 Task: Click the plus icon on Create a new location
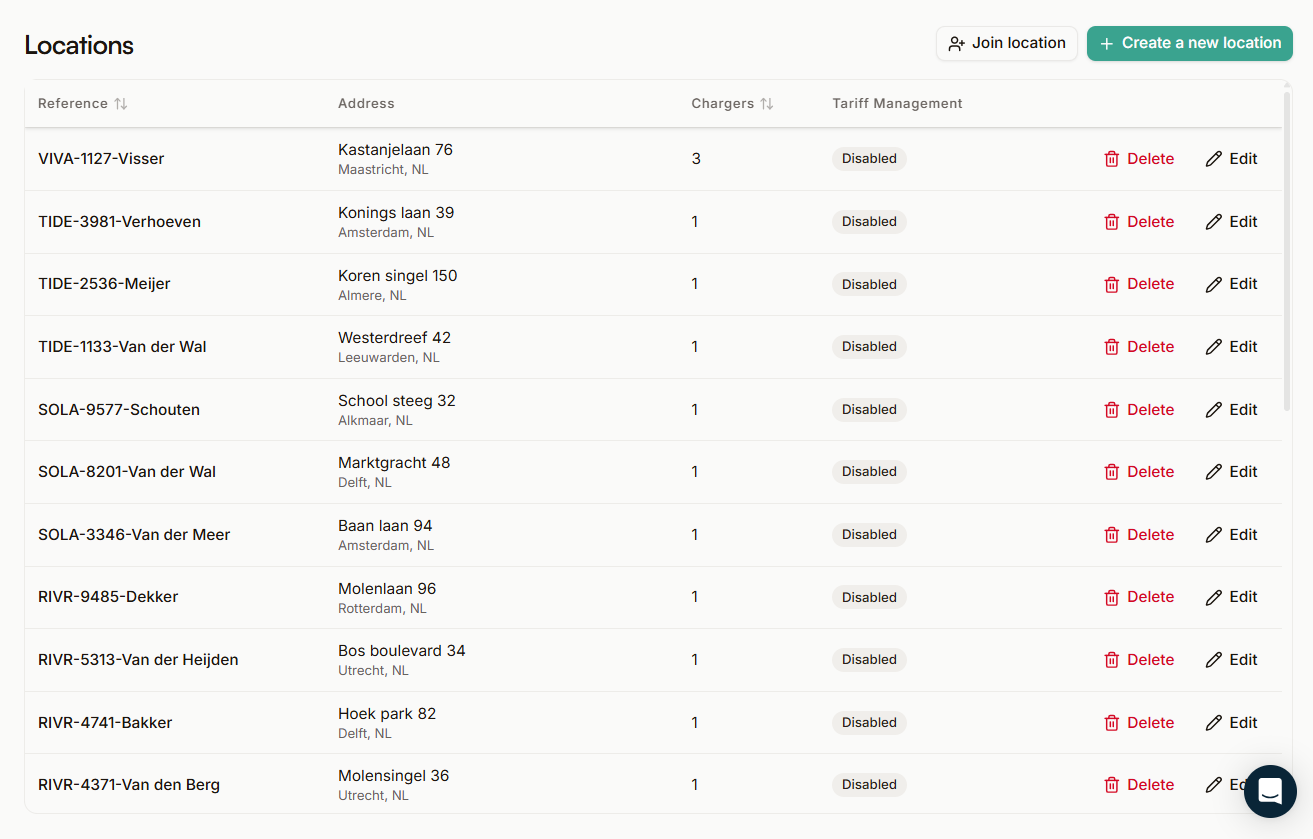(x=1106, y=43)
